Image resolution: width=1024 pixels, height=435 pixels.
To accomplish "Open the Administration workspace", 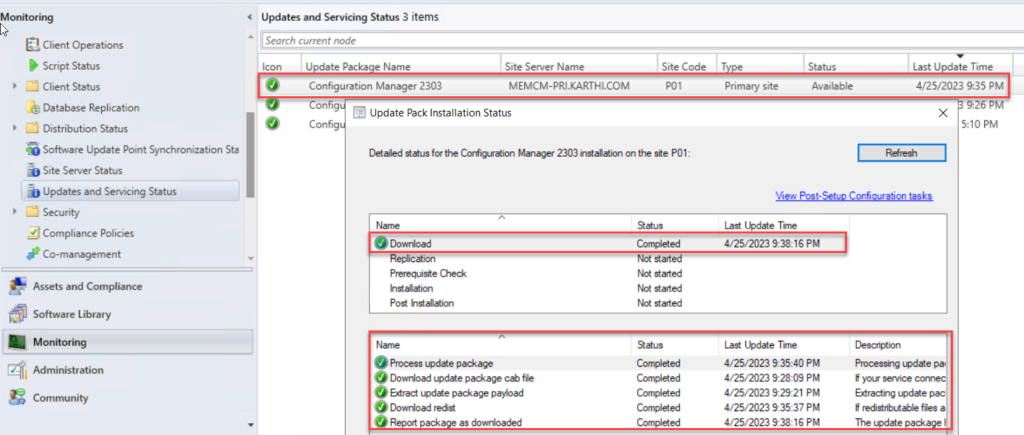I will tap(68, 370).
